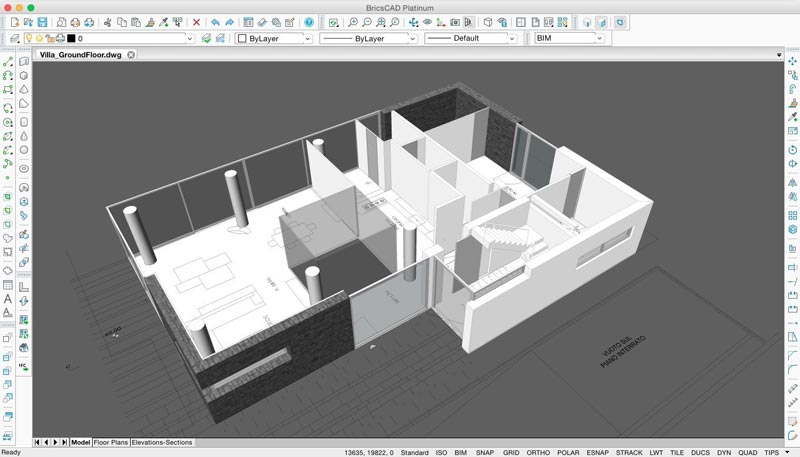Screen dimensions: 800x457
Task: Toggle GRID in the status bar
Action: click(x=511, y=452)
